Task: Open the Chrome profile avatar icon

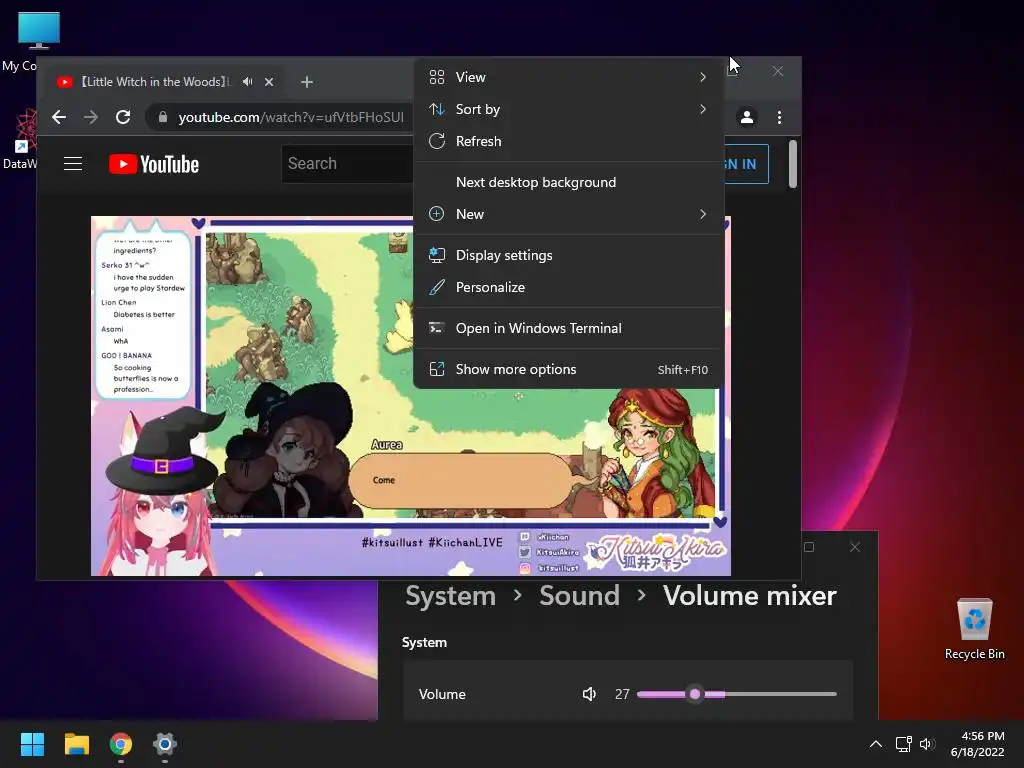Action: [x=747, y=117]
